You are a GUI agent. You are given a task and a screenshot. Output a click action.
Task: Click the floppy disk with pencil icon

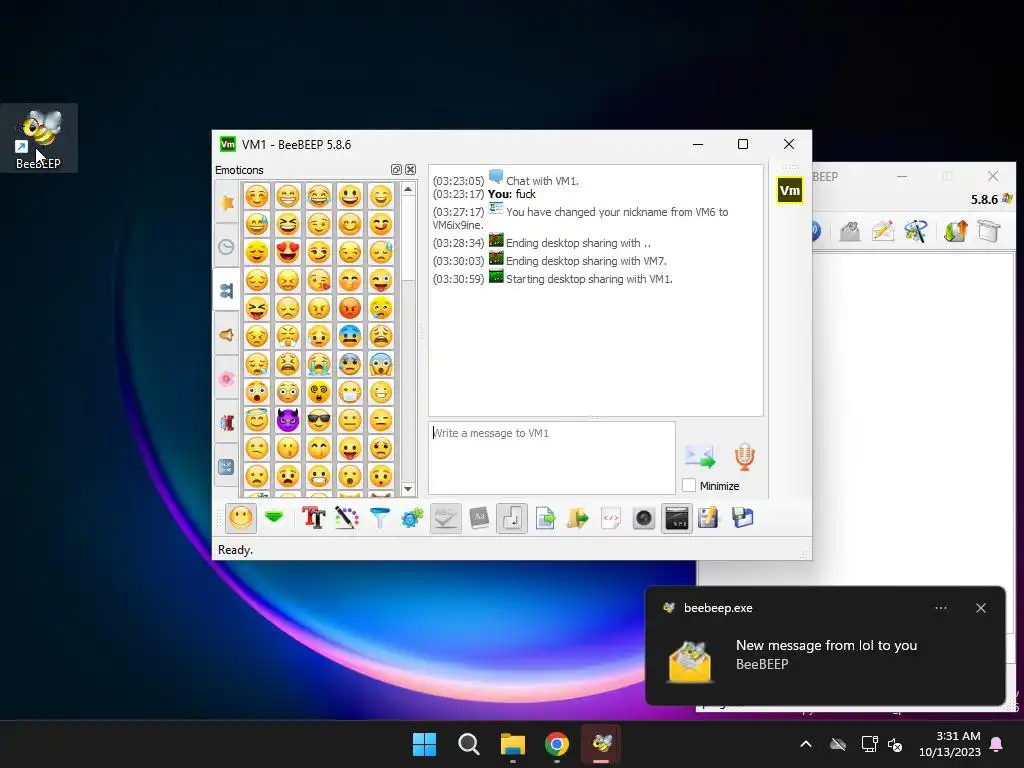click(709, 519)
